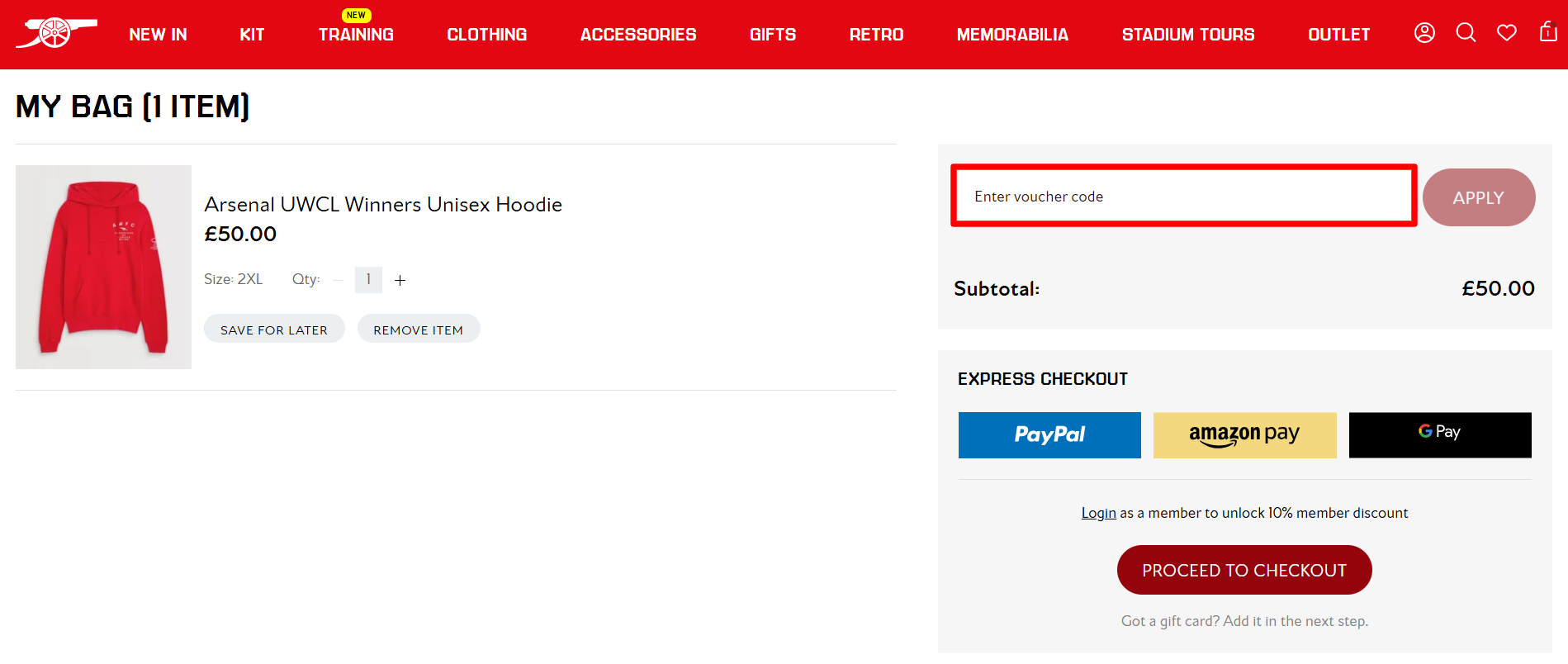This screenshot has width=1568, height=664.
Task: Pay with PayPal express checkout
Action: (x=1049, y=435)
